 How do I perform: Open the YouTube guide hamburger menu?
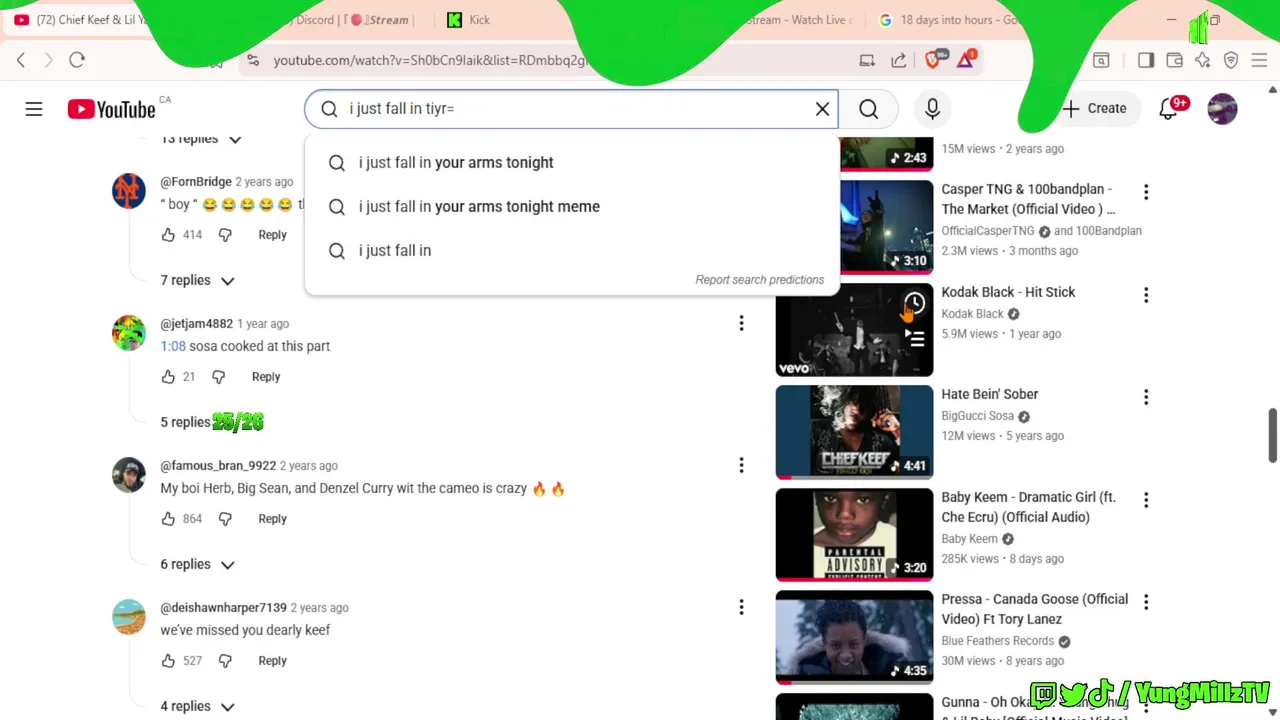click(x=34, y=109)
